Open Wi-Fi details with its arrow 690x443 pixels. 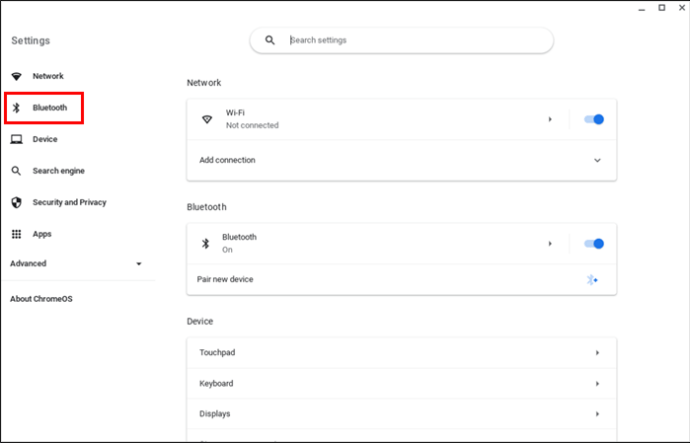pyautogui.click(x=550, y=119)
